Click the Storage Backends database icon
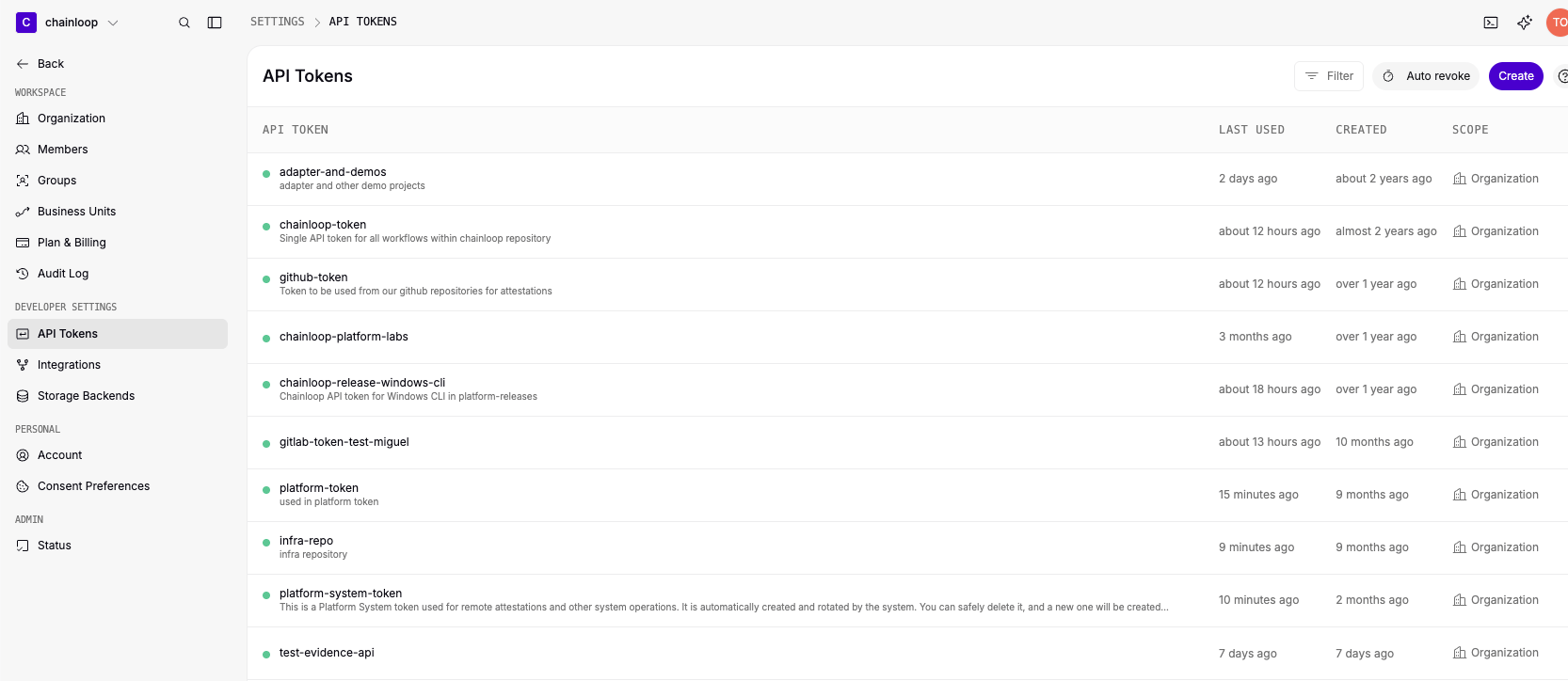 [23, 396]
